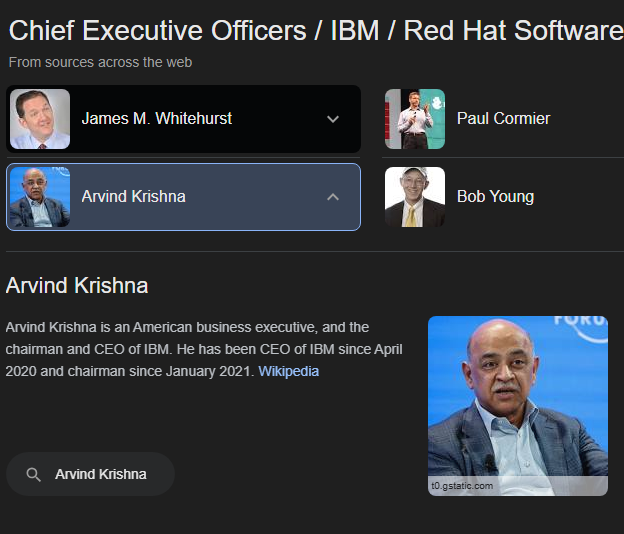
Task: Open Bob Young thumbnail photo
Action: [415, 197]
